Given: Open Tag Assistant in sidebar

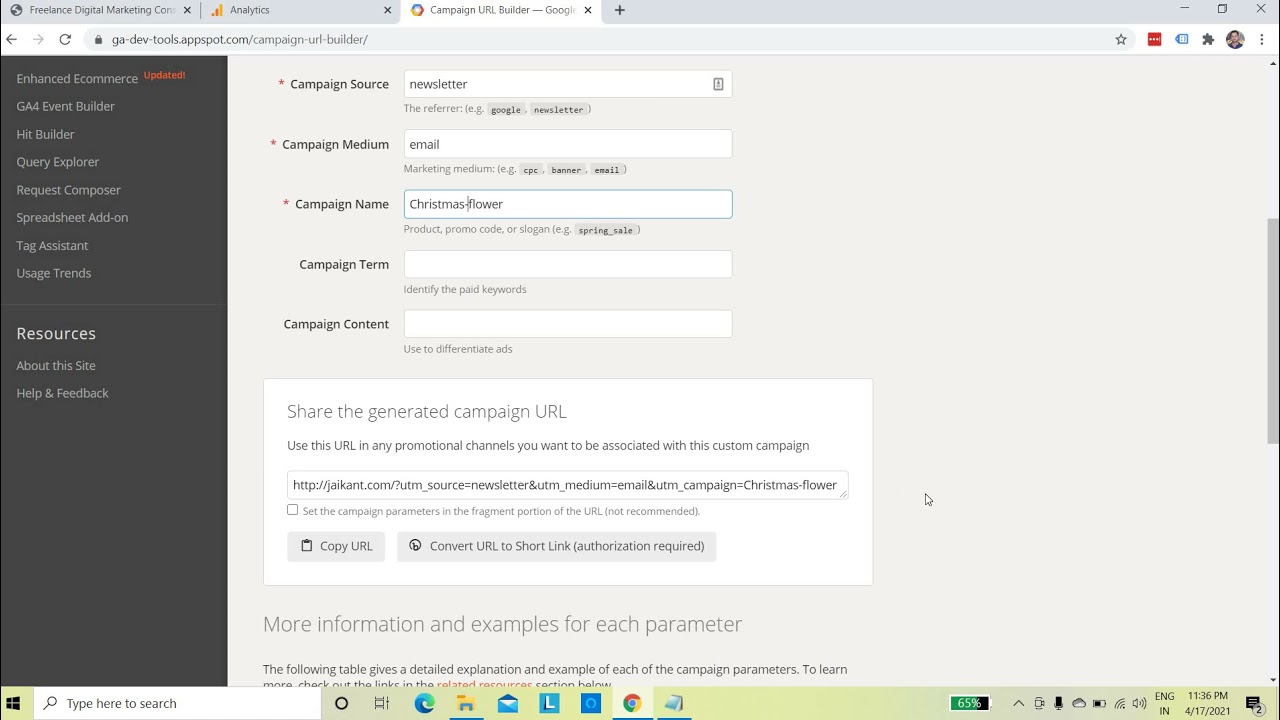Looking at the screenshot, I should click(52, 245).
